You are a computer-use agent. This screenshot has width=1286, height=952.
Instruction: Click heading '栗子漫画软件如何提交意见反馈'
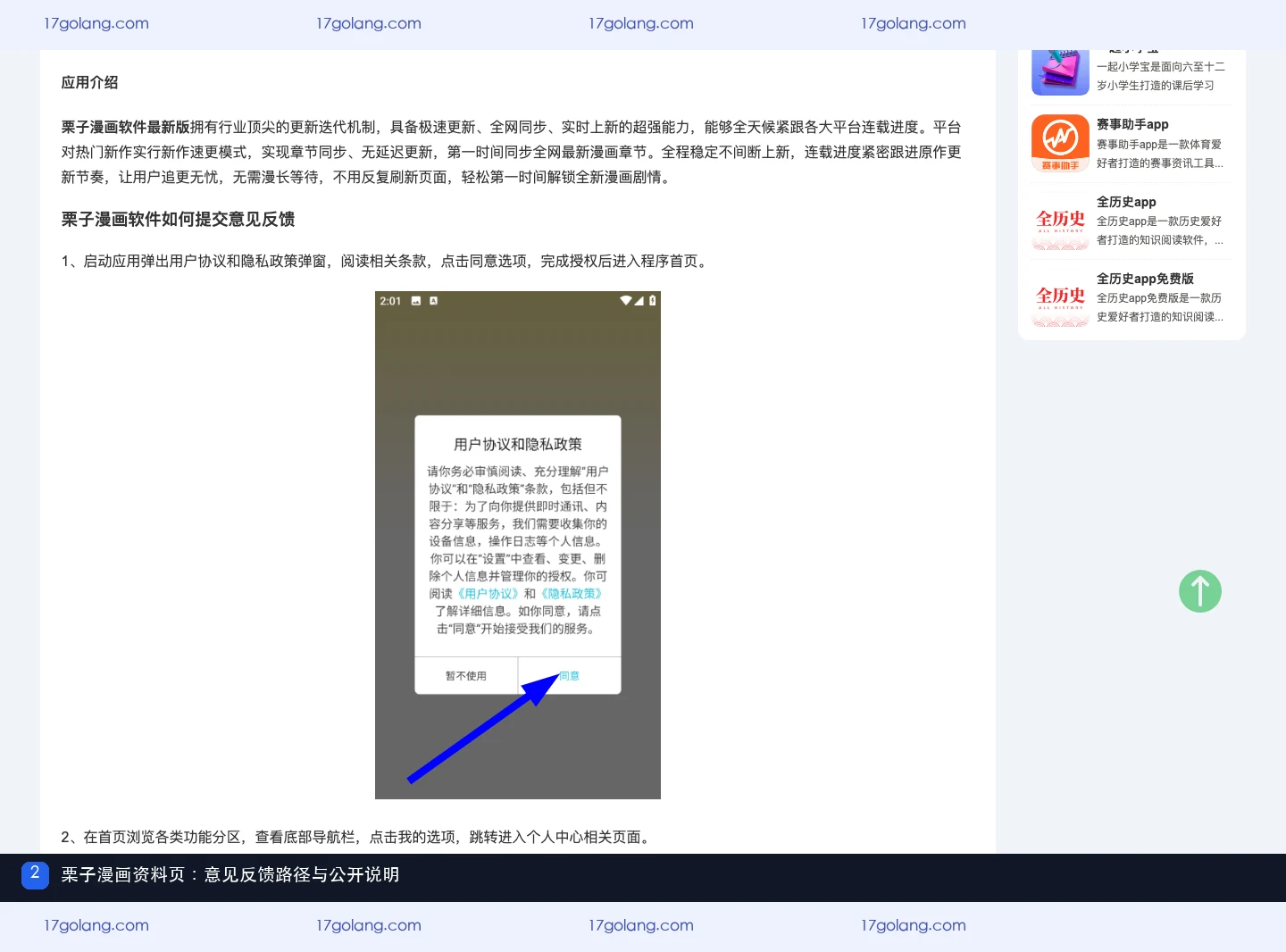pos(178,219)
